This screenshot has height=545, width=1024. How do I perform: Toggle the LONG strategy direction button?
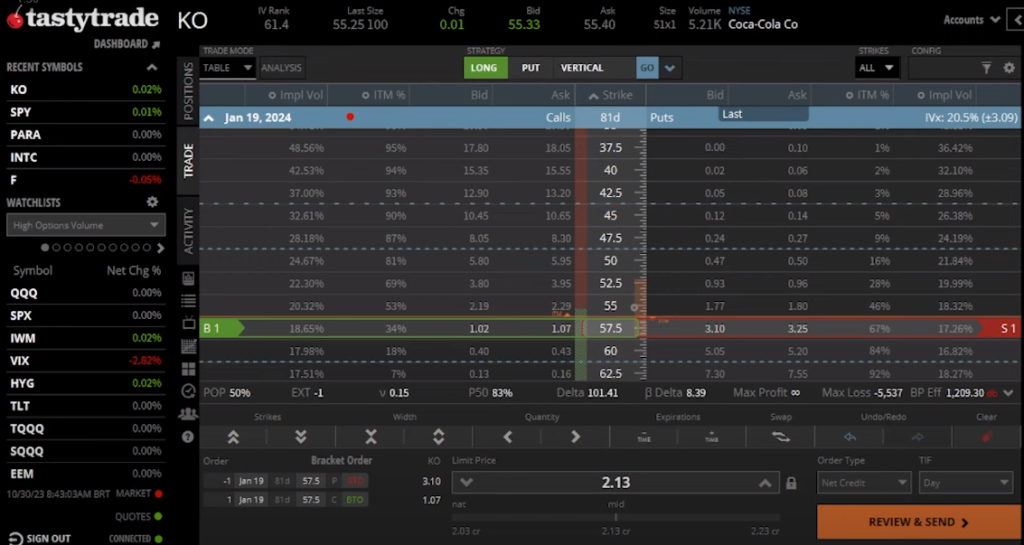(485, 68)
